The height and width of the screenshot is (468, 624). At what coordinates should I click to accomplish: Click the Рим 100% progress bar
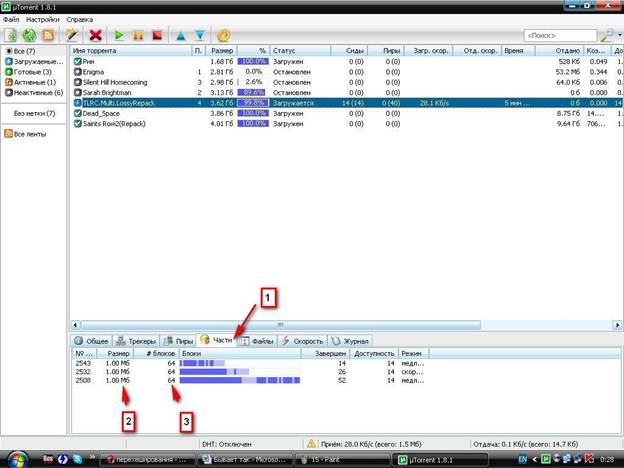pyautogui.click(x=253, y=61)
